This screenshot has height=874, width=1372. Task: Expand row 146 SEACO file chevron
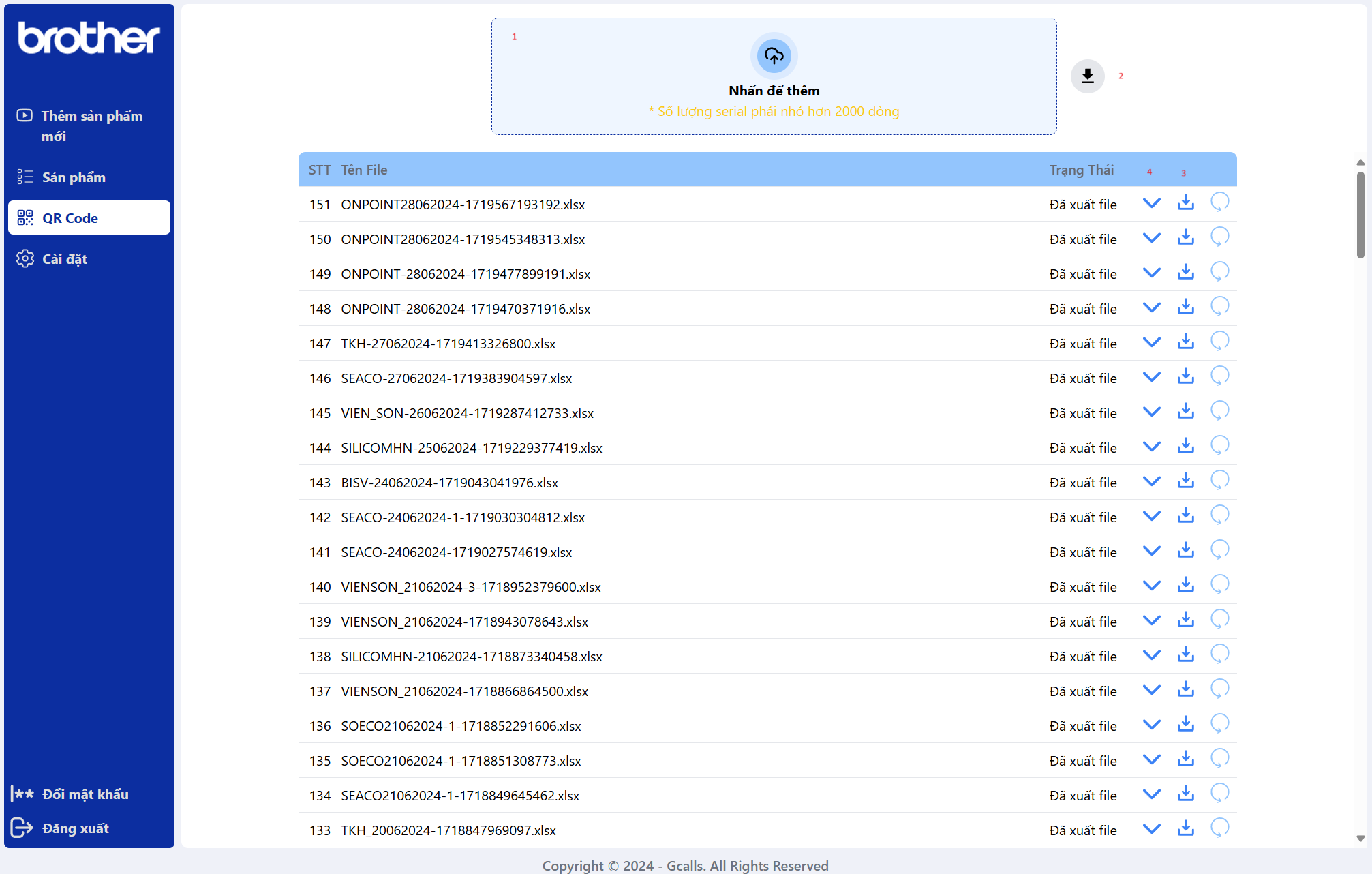[x=1151, y=377]
